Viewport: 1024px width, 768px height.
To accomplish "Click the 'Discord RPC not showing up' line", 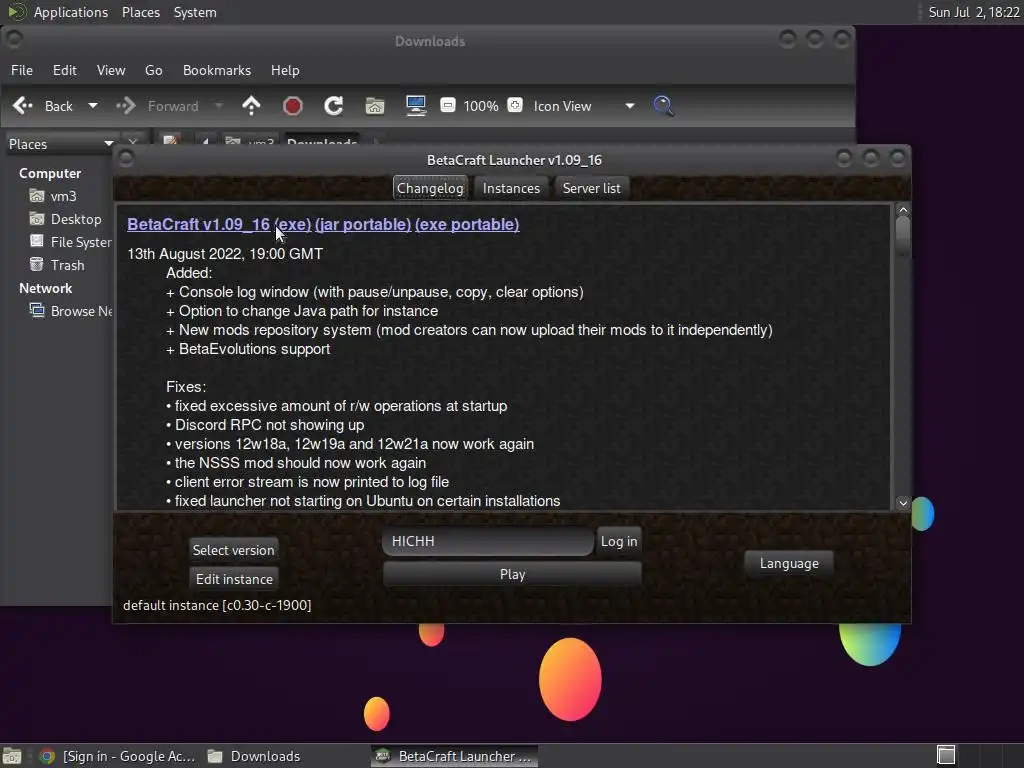I will coord(265,424).
